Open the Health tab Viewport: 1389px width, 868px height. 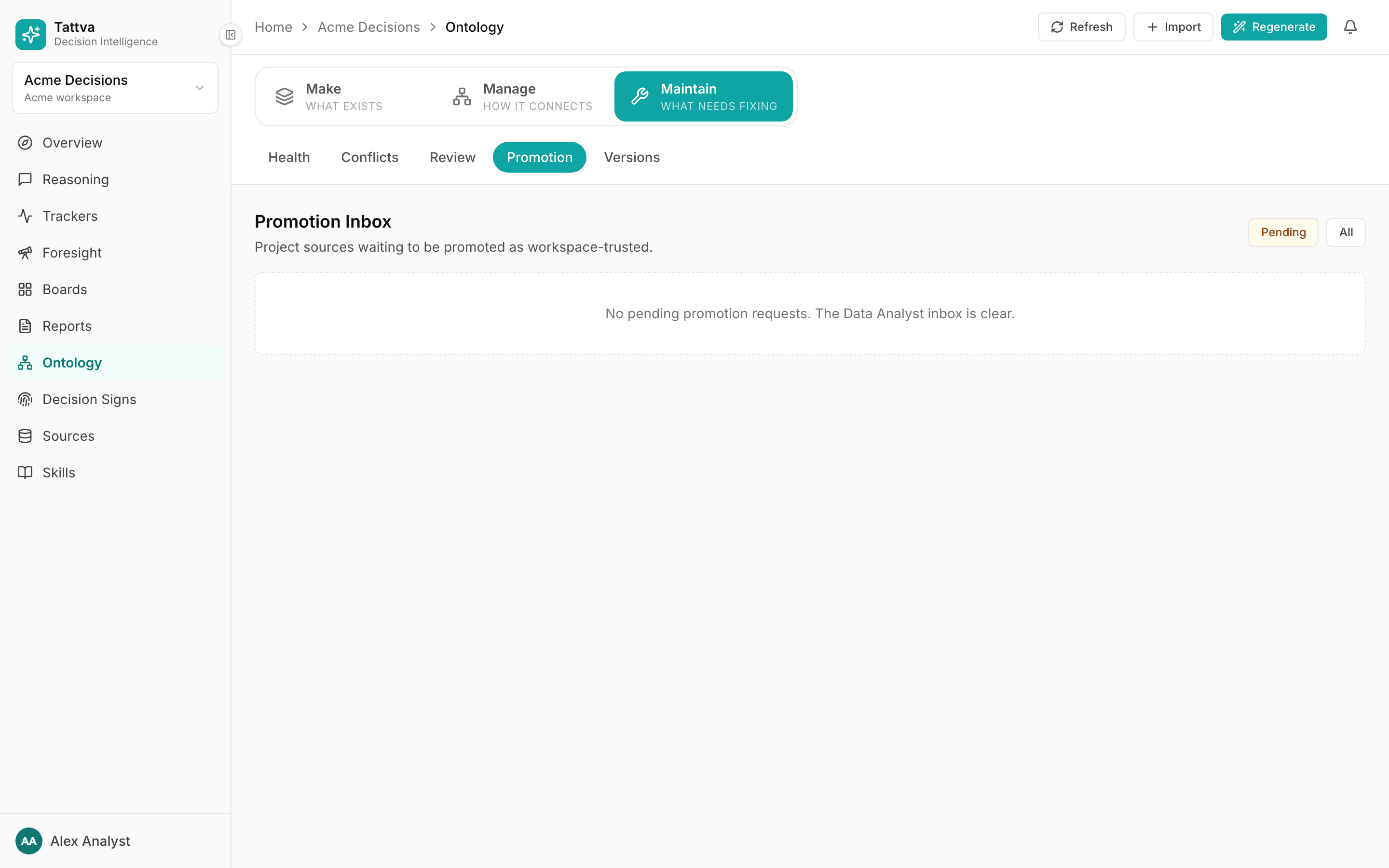click(289, 157)
